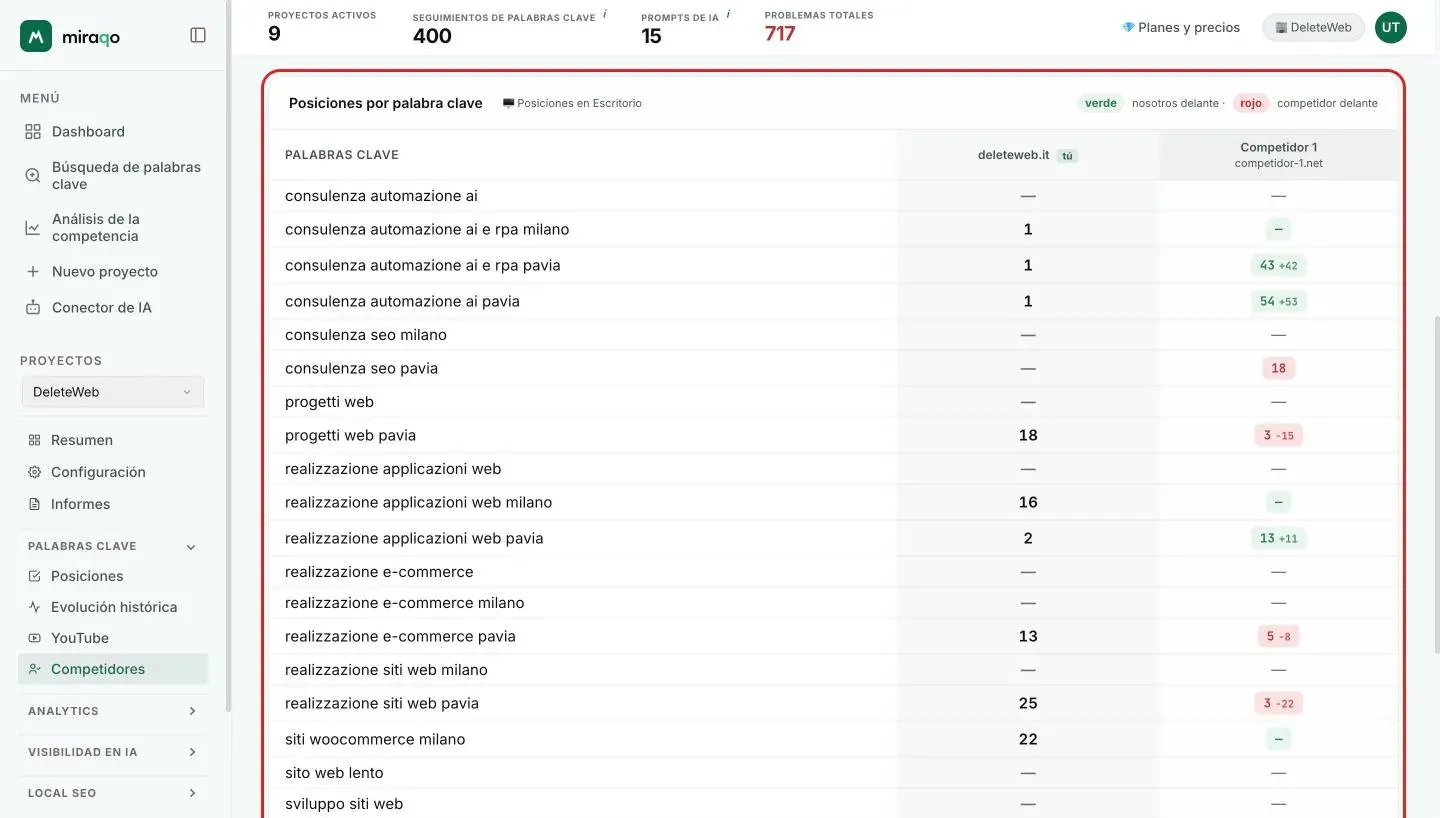Click the Configuración gear icon
The image size is (1440, 818).
click(x=35, y=472)
